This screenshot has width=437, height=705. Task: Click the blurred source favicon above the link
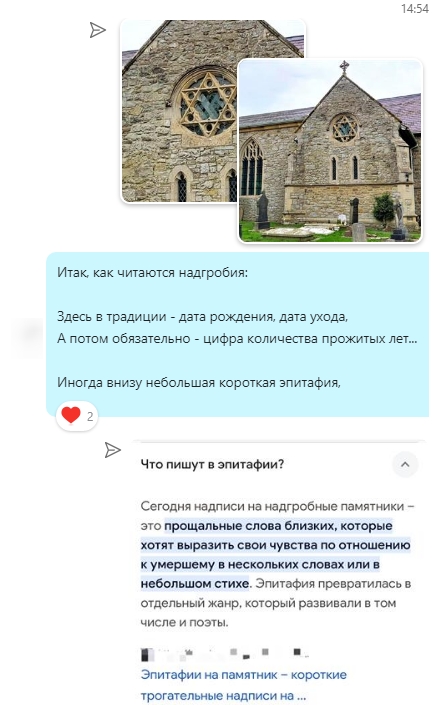(x=146, y=654)
